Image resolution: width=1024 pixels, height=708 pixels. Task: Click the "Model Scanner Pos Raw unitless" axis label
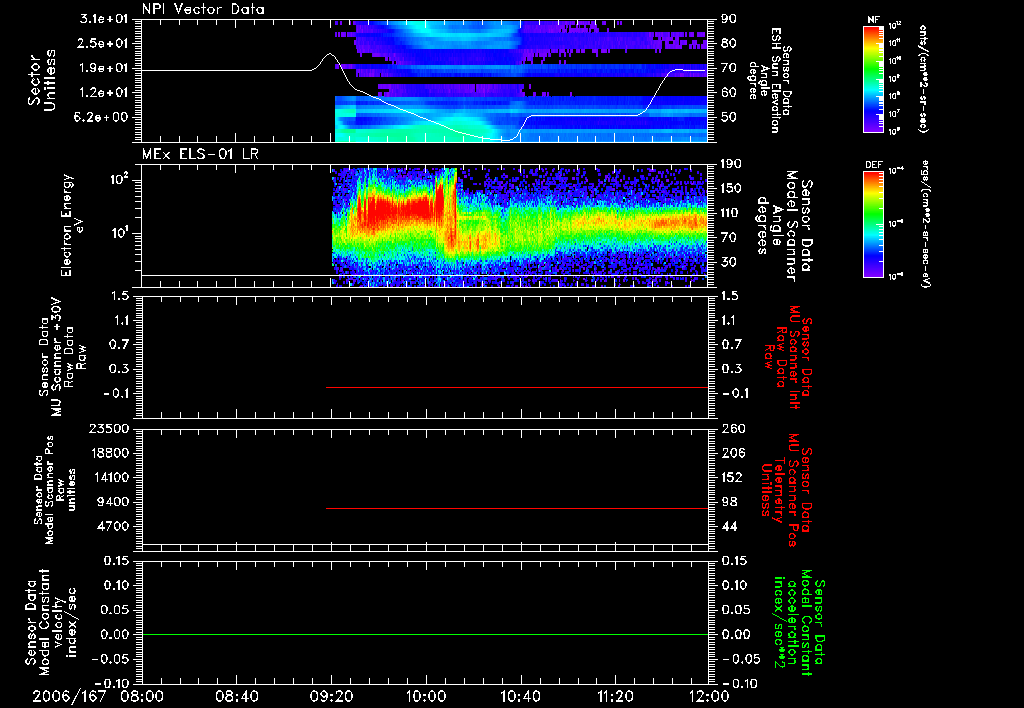pos(55,490)
